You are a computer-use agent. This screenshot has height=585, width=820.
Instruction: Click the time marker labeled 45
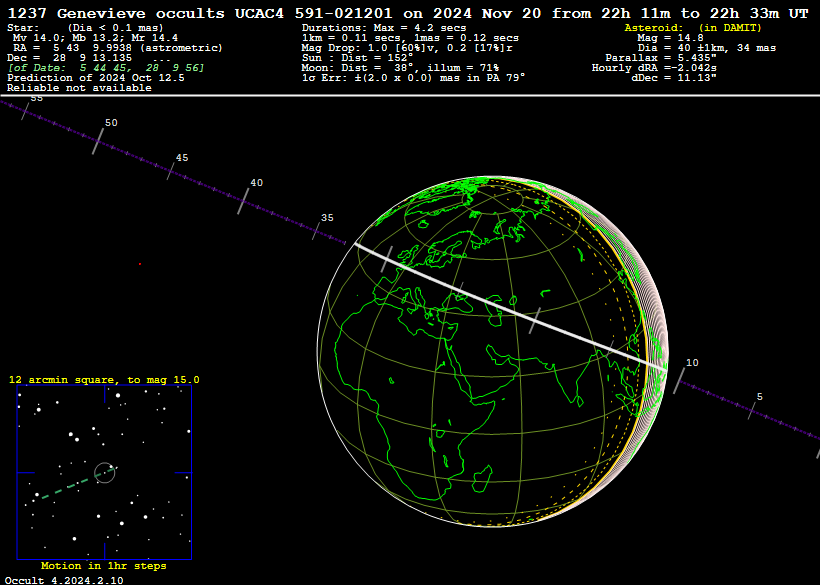pyautogui.click(x=171, y=171)
